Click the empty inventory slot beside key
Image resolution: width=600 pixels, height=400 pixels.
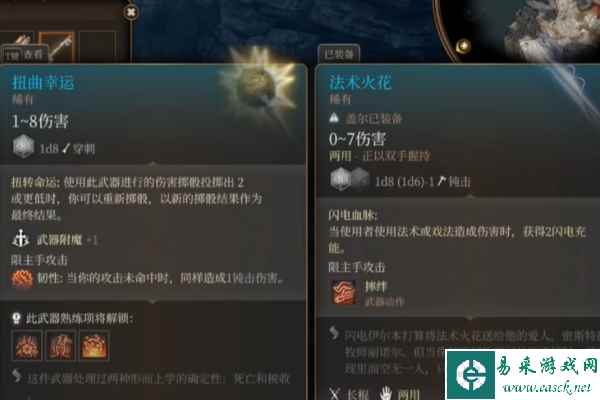point(97,47)
